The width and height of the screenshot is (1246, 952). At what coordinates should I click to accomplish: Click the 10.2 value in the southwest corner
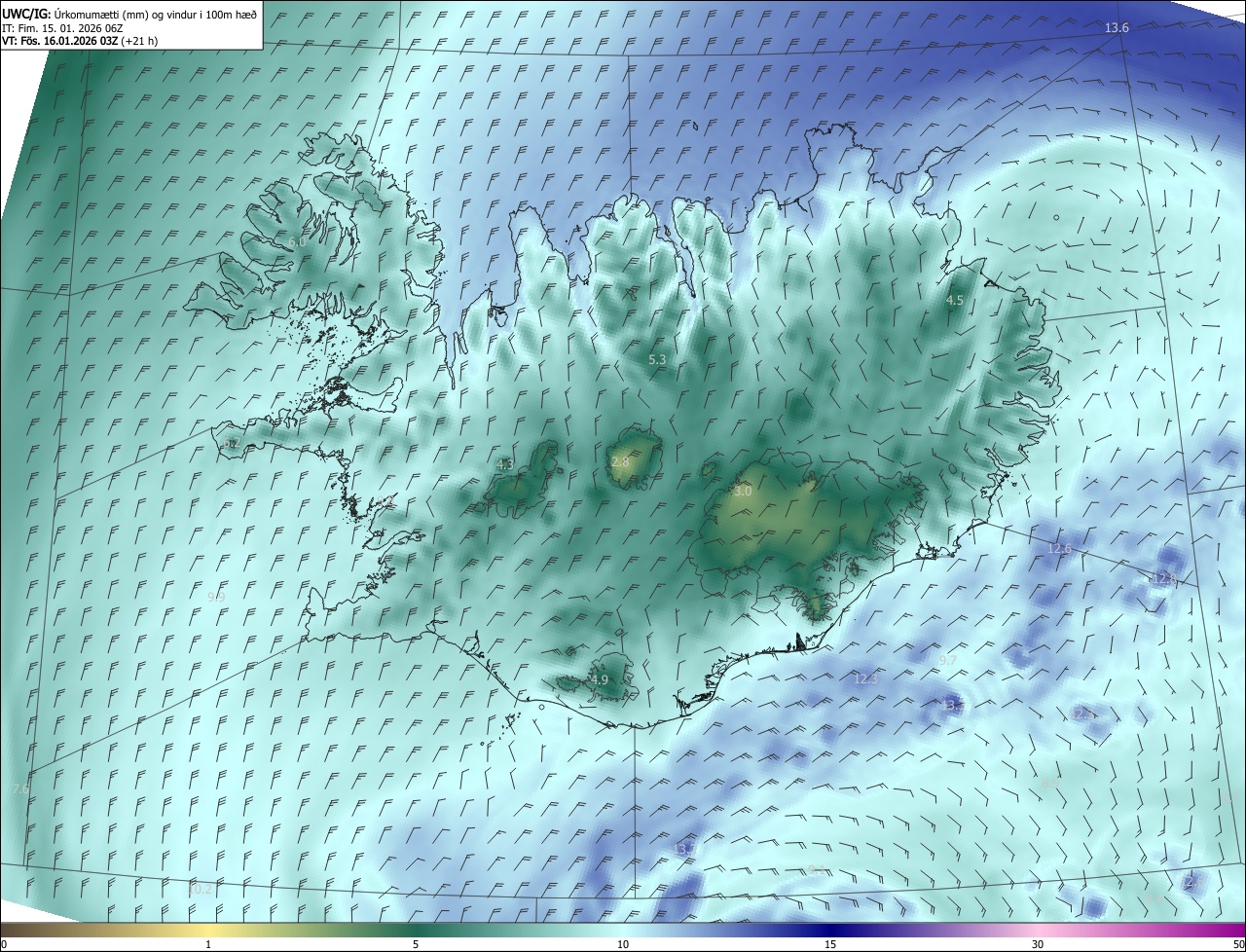(200, 889)
